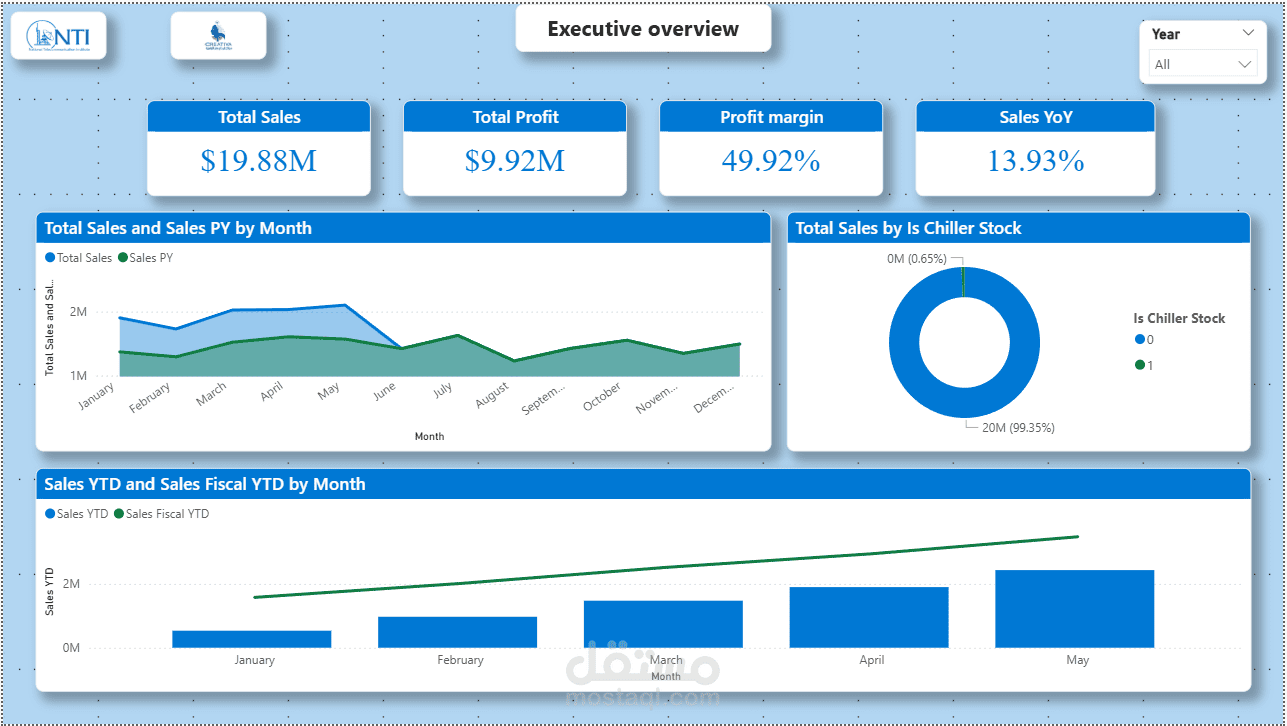Click the 13.93% value

[1035, 161]
